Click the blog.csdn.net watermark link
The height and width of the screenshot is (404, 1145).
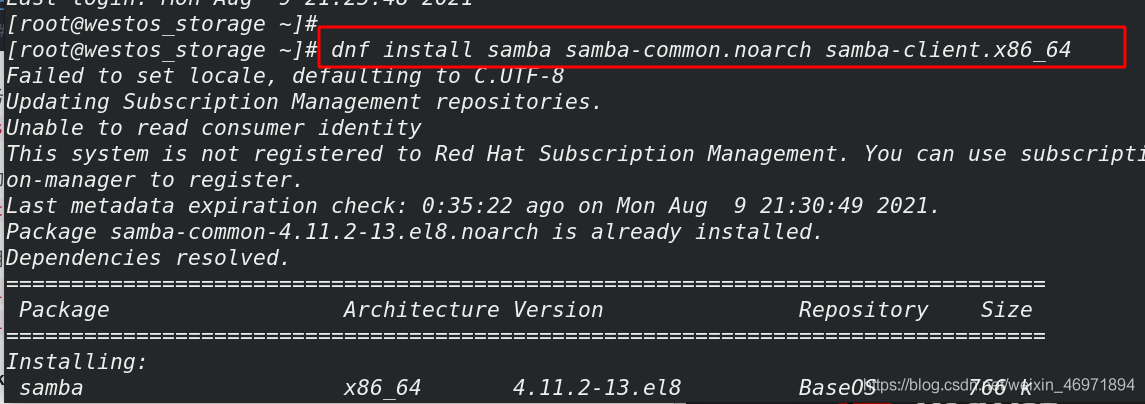tap(1000, 385)
